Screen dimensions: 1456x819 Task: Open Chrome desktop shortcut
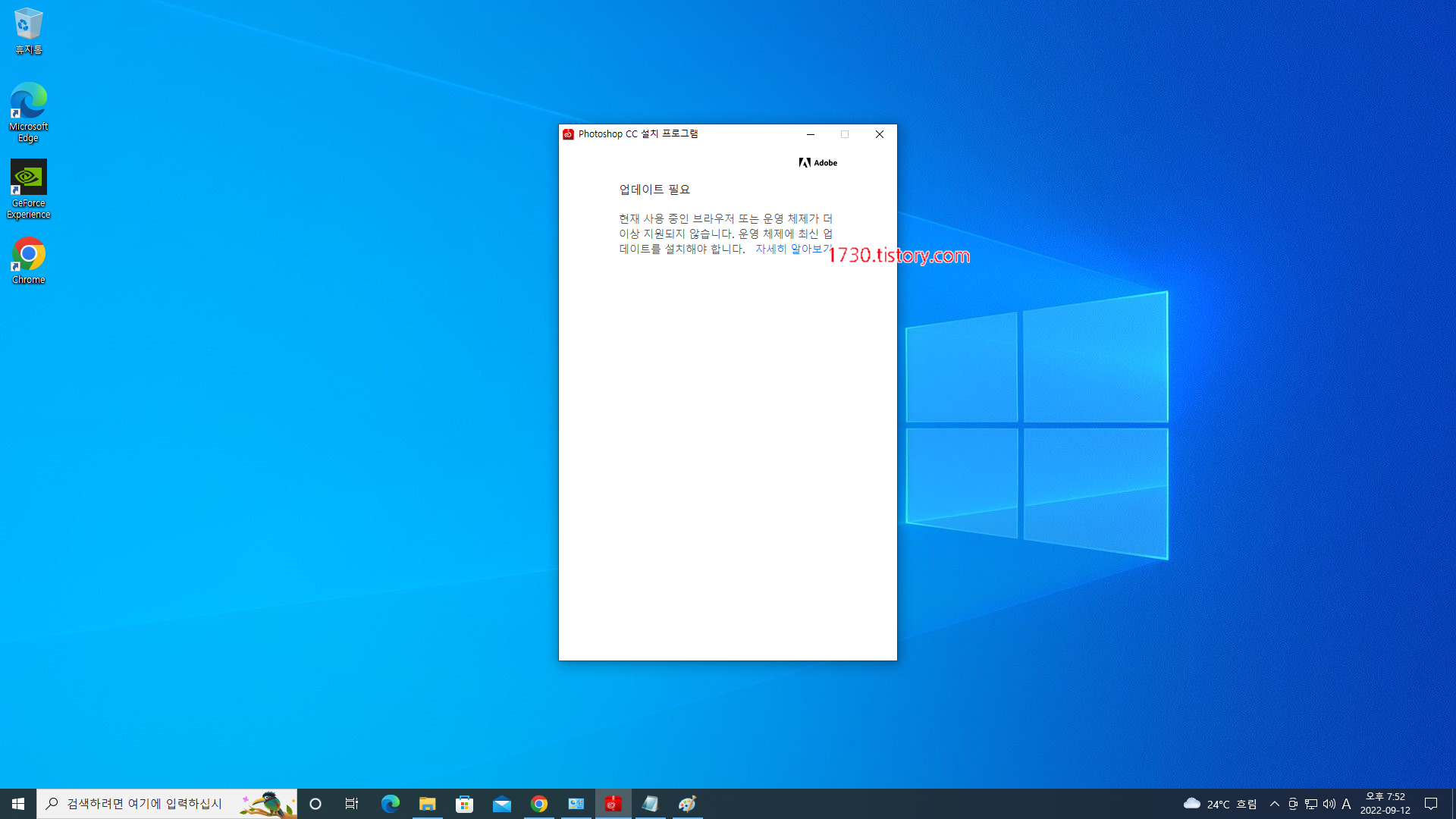click(x=29, y=260)
